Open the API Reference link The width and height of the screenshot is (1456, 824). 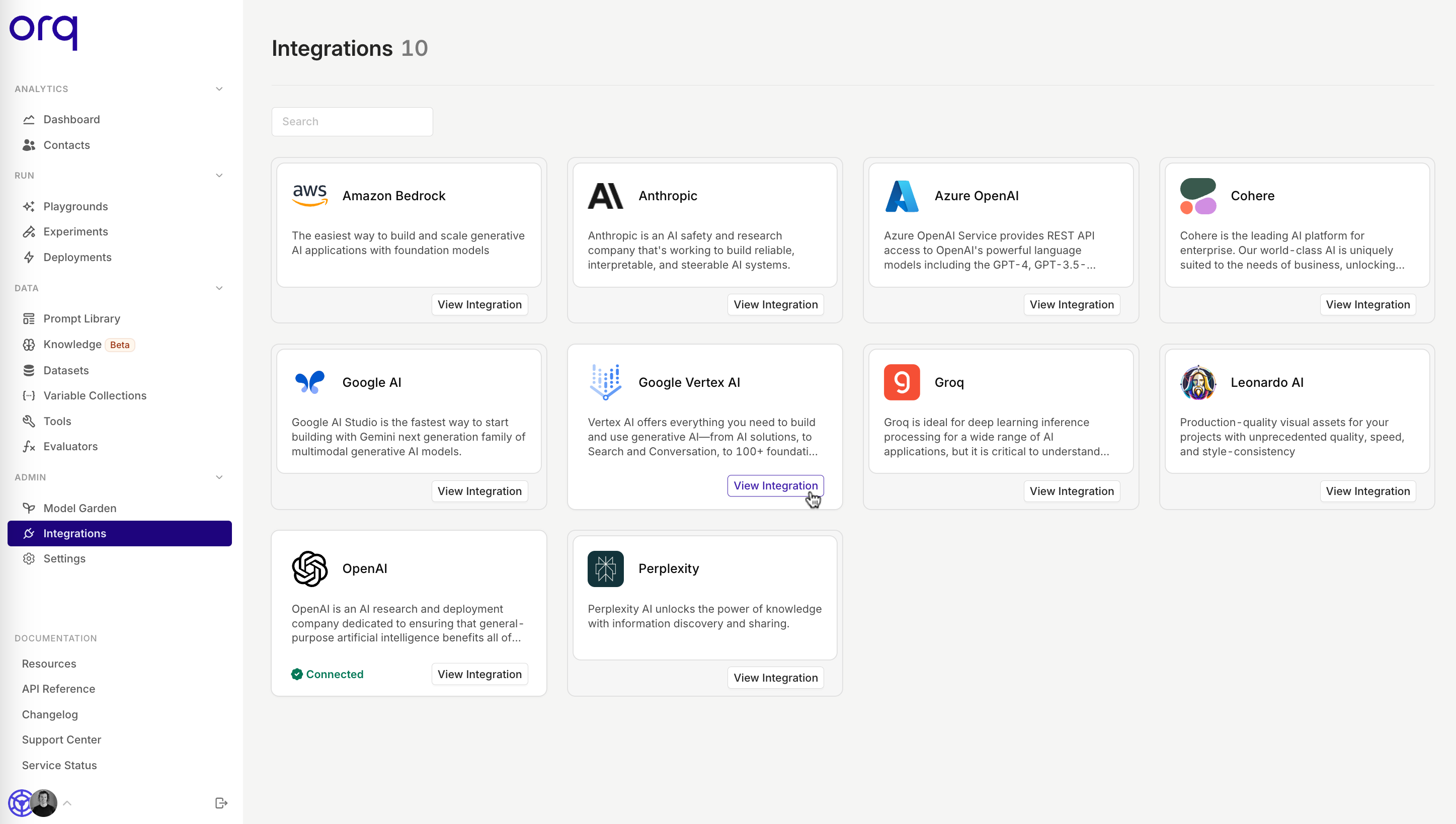tap(58, 689)
